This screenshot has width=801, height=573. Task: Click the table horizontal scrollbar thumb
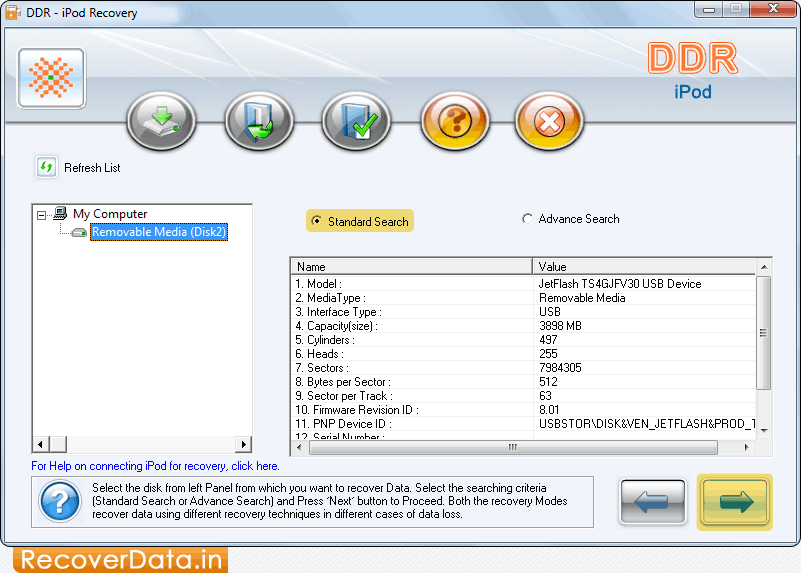[513, 448]
